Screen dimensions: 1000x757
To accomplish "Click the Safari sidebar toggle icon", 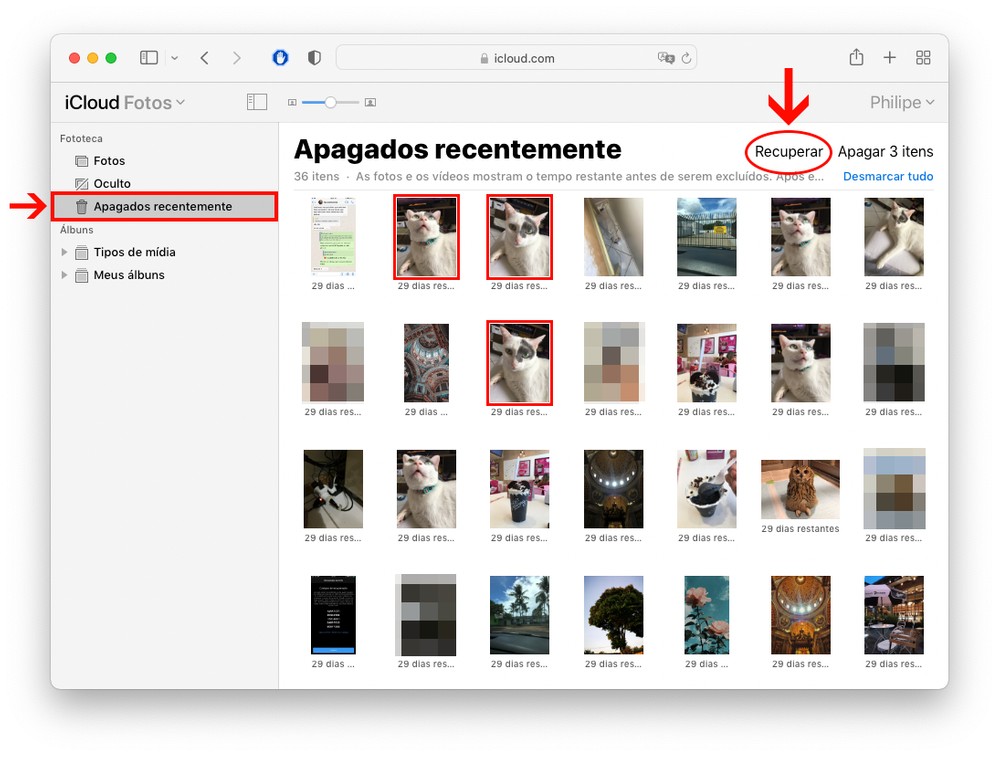I will (x=149, y=58).
